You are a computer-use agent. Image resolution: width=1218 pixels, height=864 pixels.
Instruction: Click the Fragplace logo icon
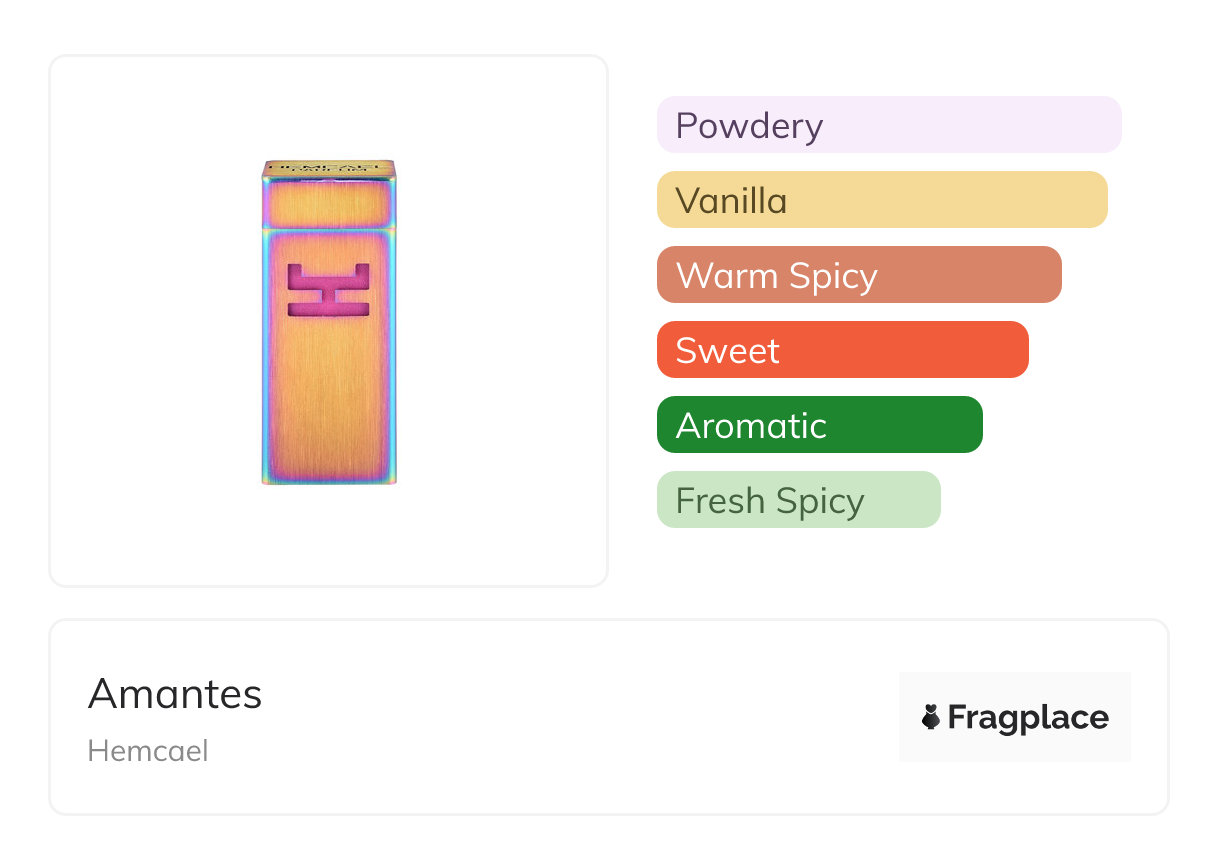(x=931, y=717)
